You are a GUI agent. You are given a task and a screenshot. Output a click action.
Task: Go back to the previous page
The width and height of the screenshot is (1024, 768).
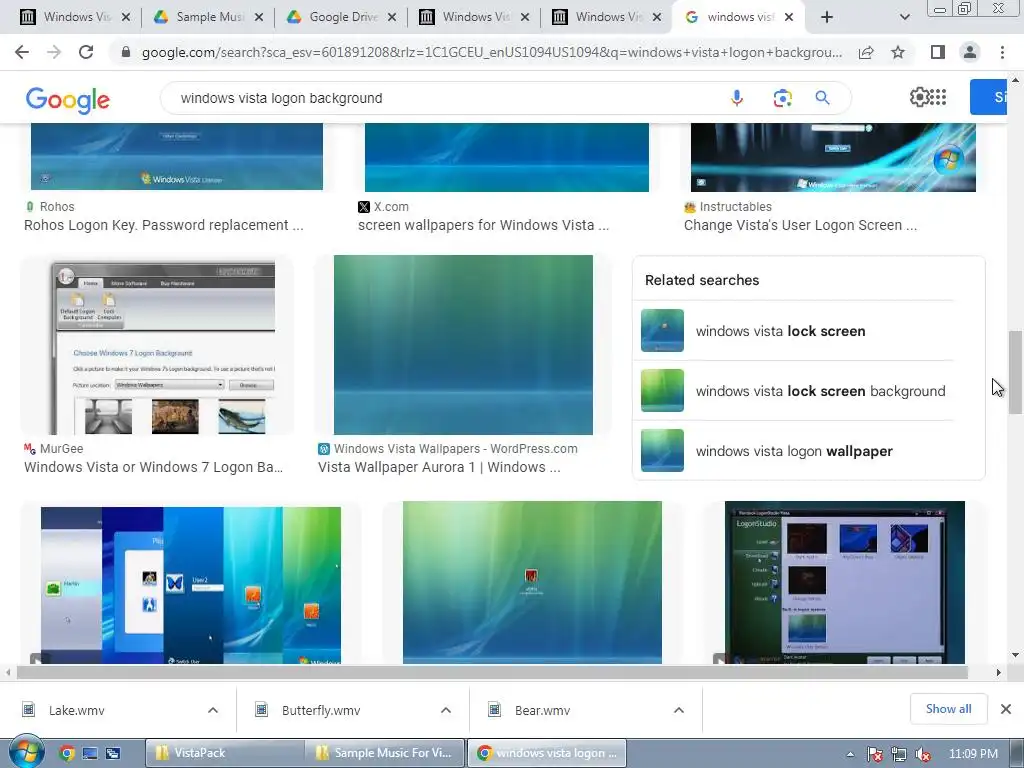click(x=22, y=52)
